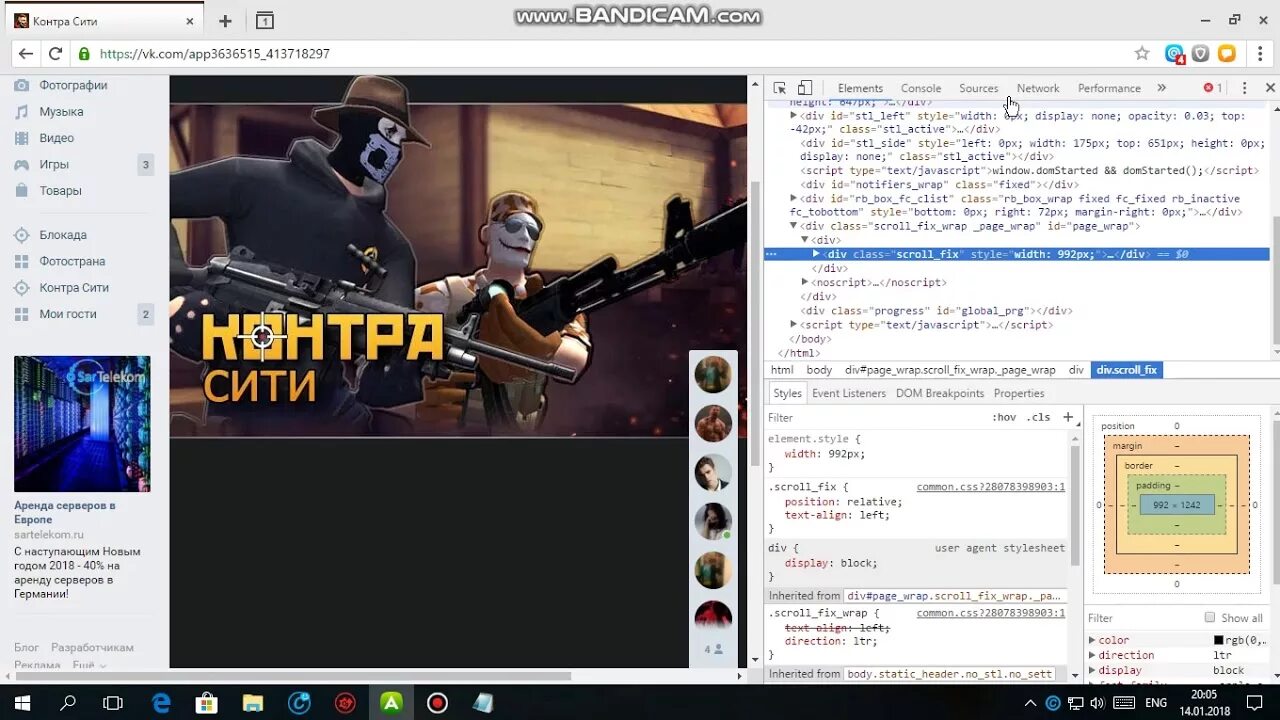Screen dimensions: 1280x720
Task: Expand the rb_box_fc_clist div node
Action: [794, 198]
